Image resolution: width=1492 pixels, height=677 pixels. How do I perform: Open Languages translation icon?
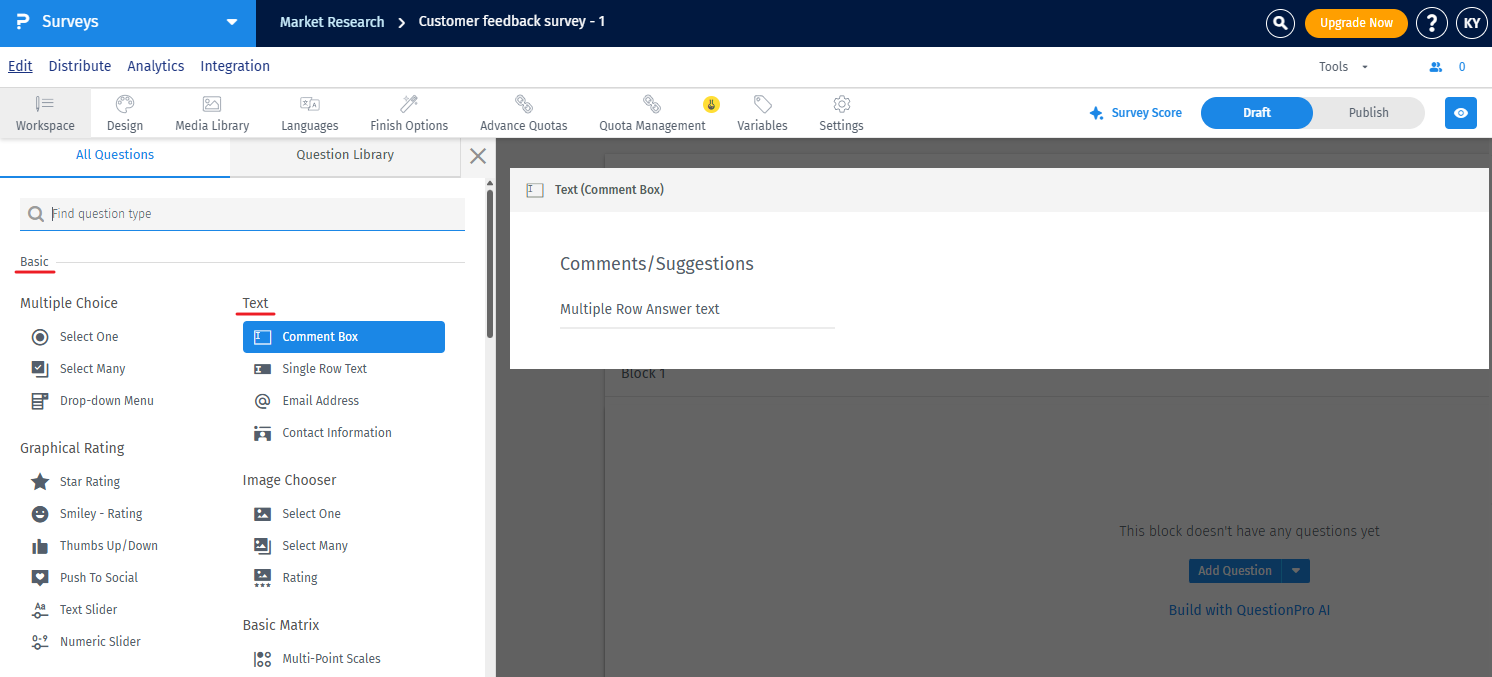(310, 104)
